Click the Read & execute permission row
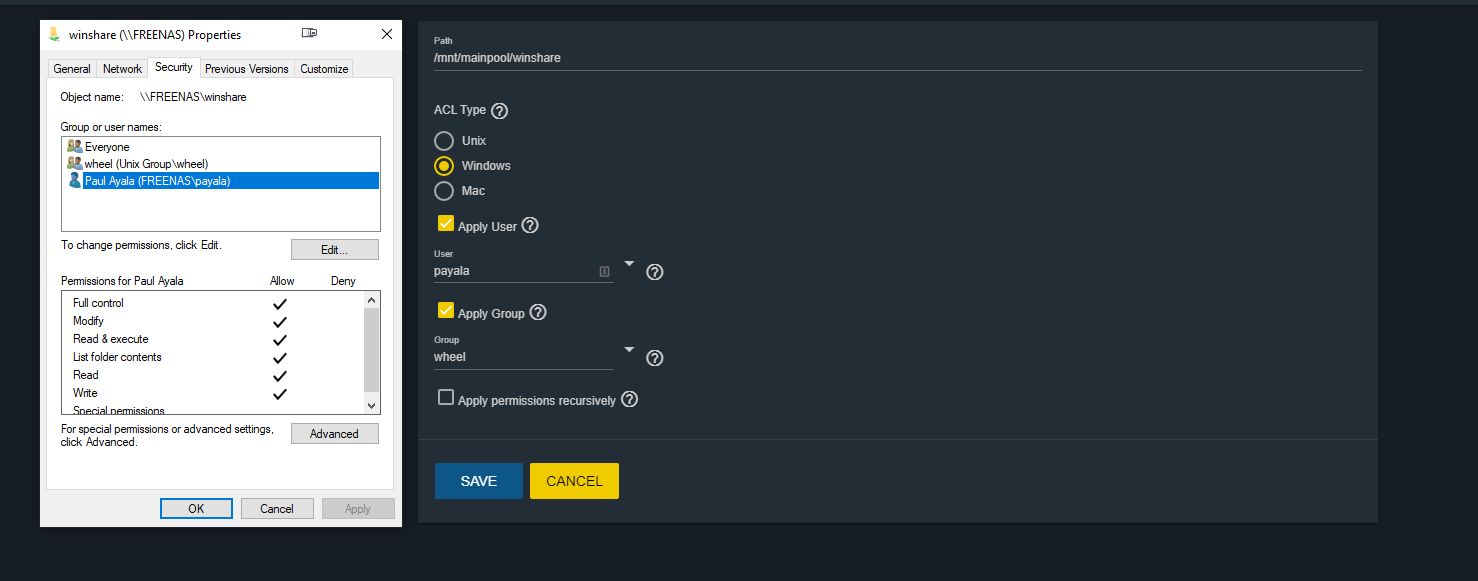The image size is (1478, 581). pos(214,339)
